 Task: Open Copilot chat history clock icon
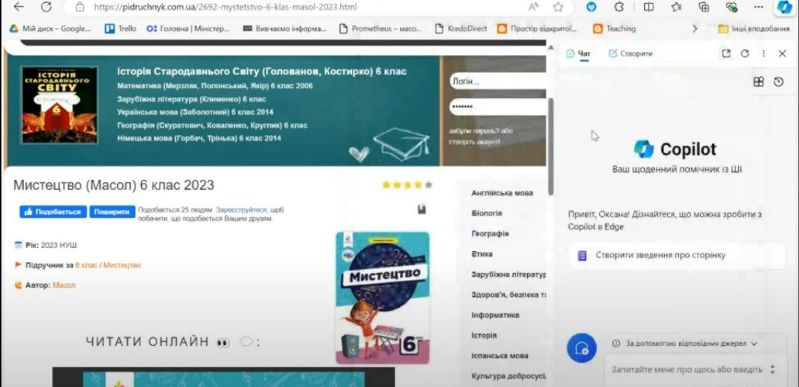(x=778, y=82)
